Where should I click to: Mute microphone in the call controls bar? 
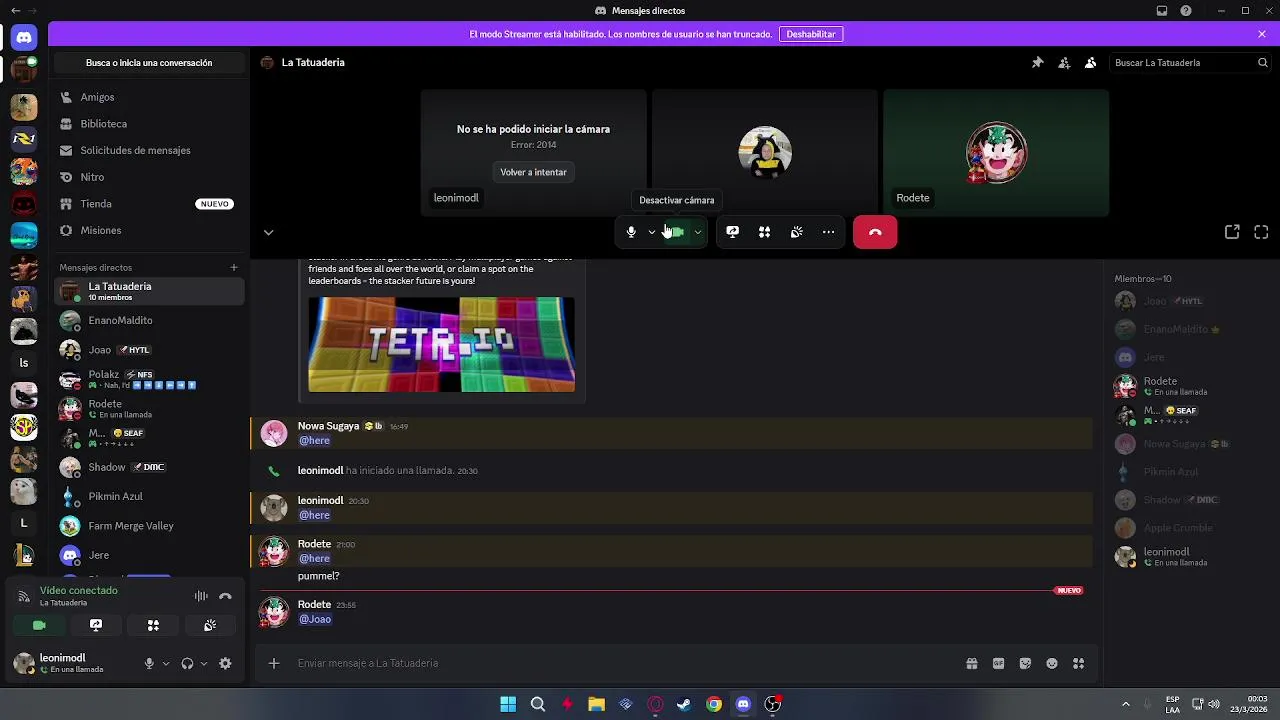click(x=631, y=232)
